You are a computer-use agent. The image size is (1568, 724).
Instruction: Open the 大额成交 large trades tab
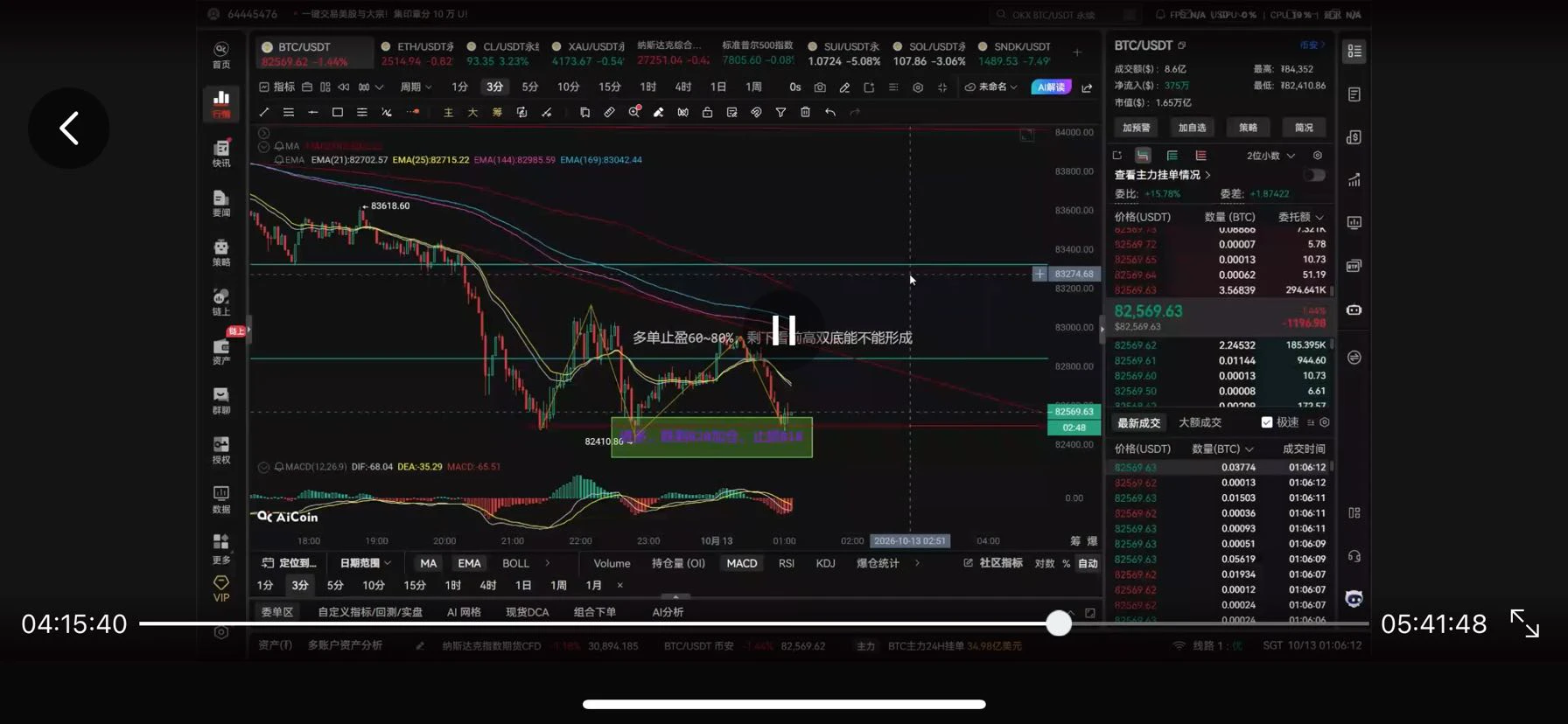[1200, 422]
